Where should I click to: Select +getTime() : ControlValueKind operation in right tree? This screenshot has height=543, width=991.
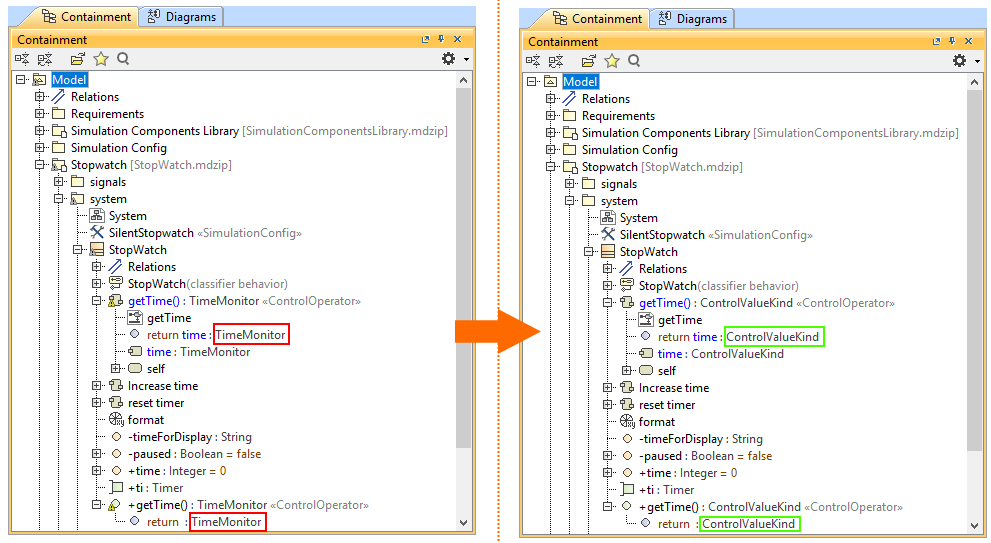pyautogui.click(x=770, y=507)
